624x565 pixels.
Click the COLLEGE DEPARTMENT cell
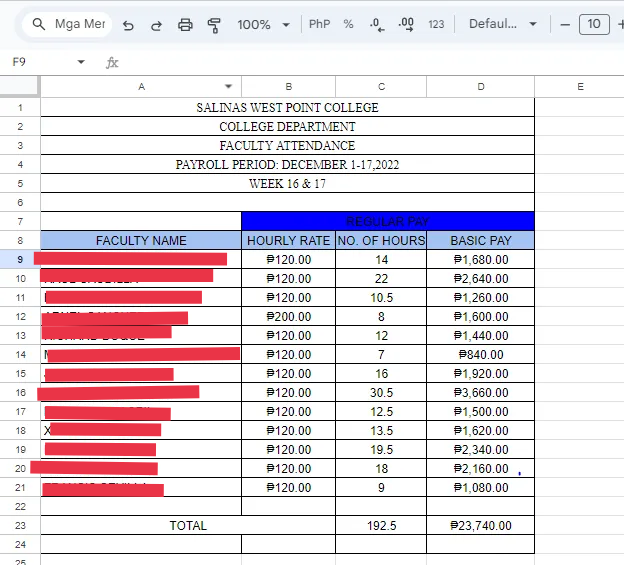pos(287,127)
